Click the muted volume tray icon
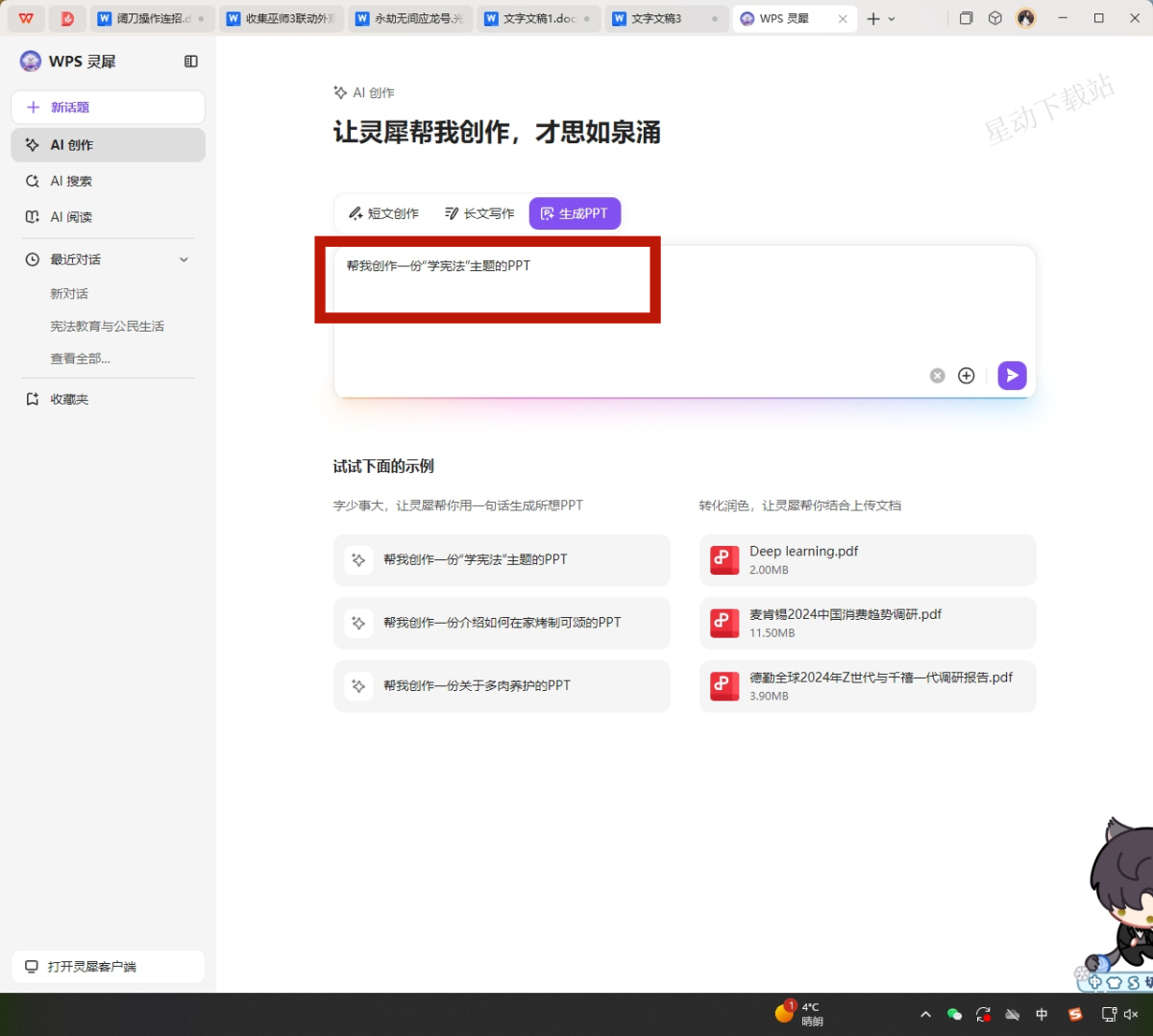Screen dimensions: 1153x1036 coord(1131,1015)
